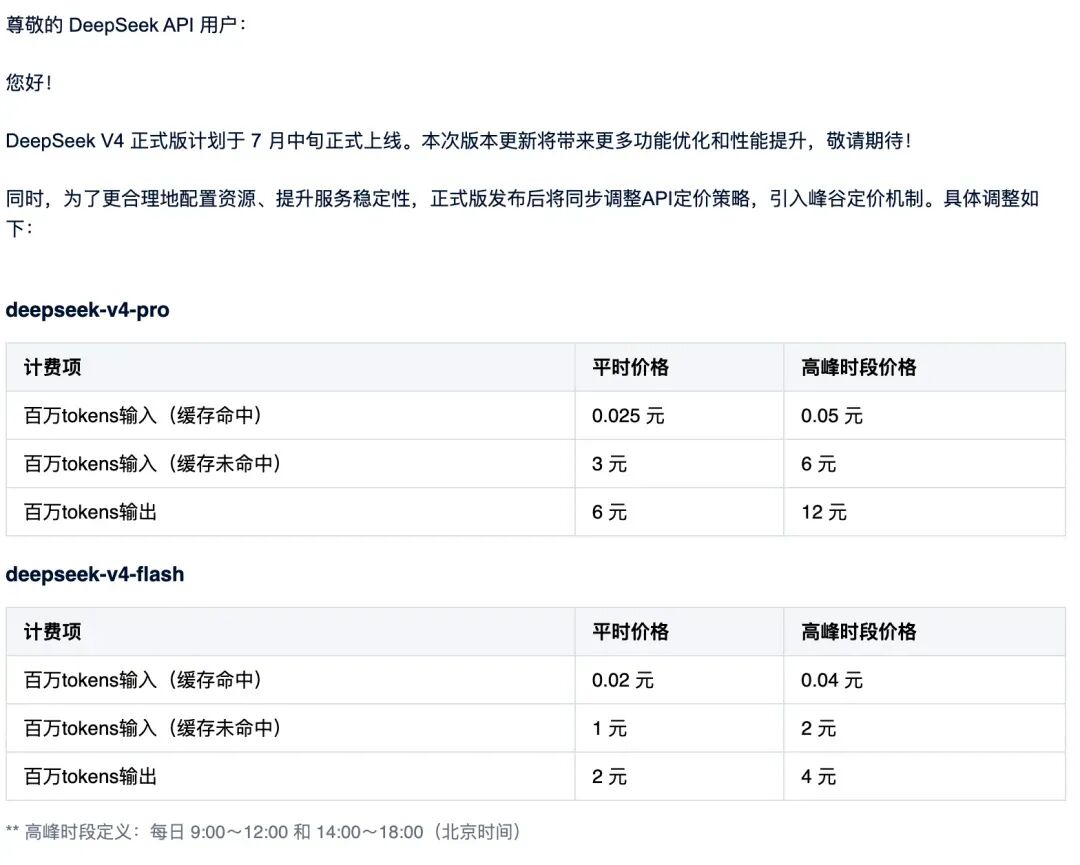The height and width of the screenshot is (865, 1080).
Task: Click the 0.02 元 flash price cell
Action: coord(623,680)
